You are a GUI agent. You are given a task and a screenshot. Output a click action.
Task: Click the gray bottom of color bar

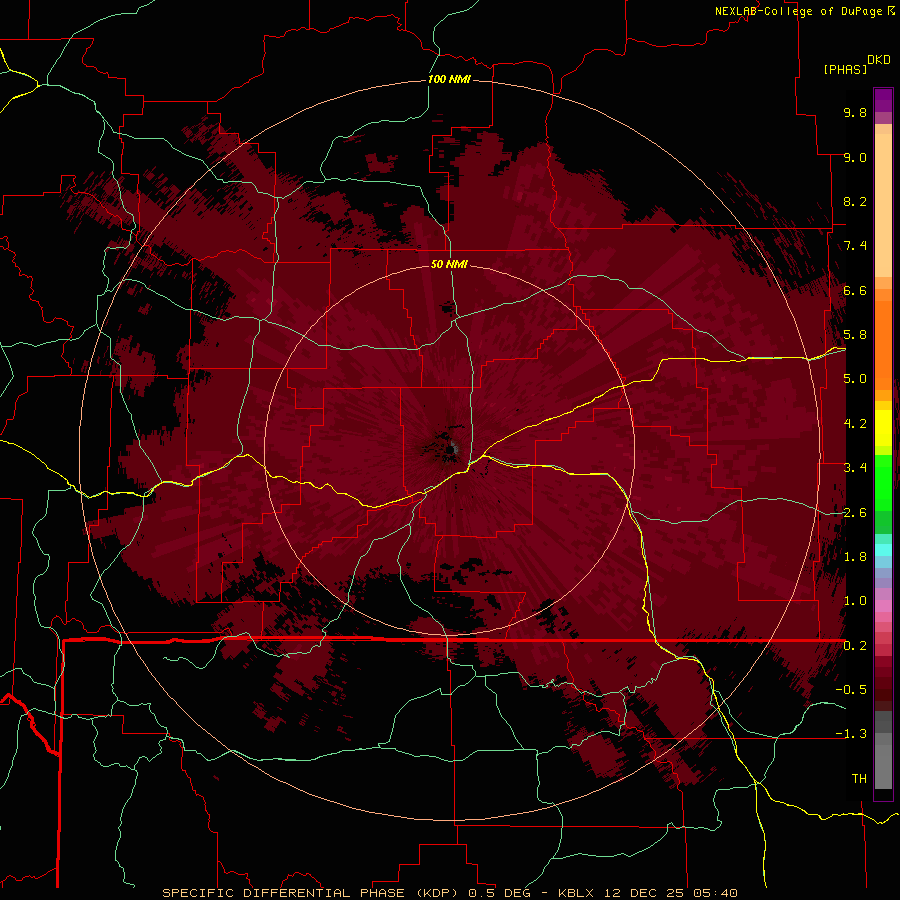coord(883,763)
